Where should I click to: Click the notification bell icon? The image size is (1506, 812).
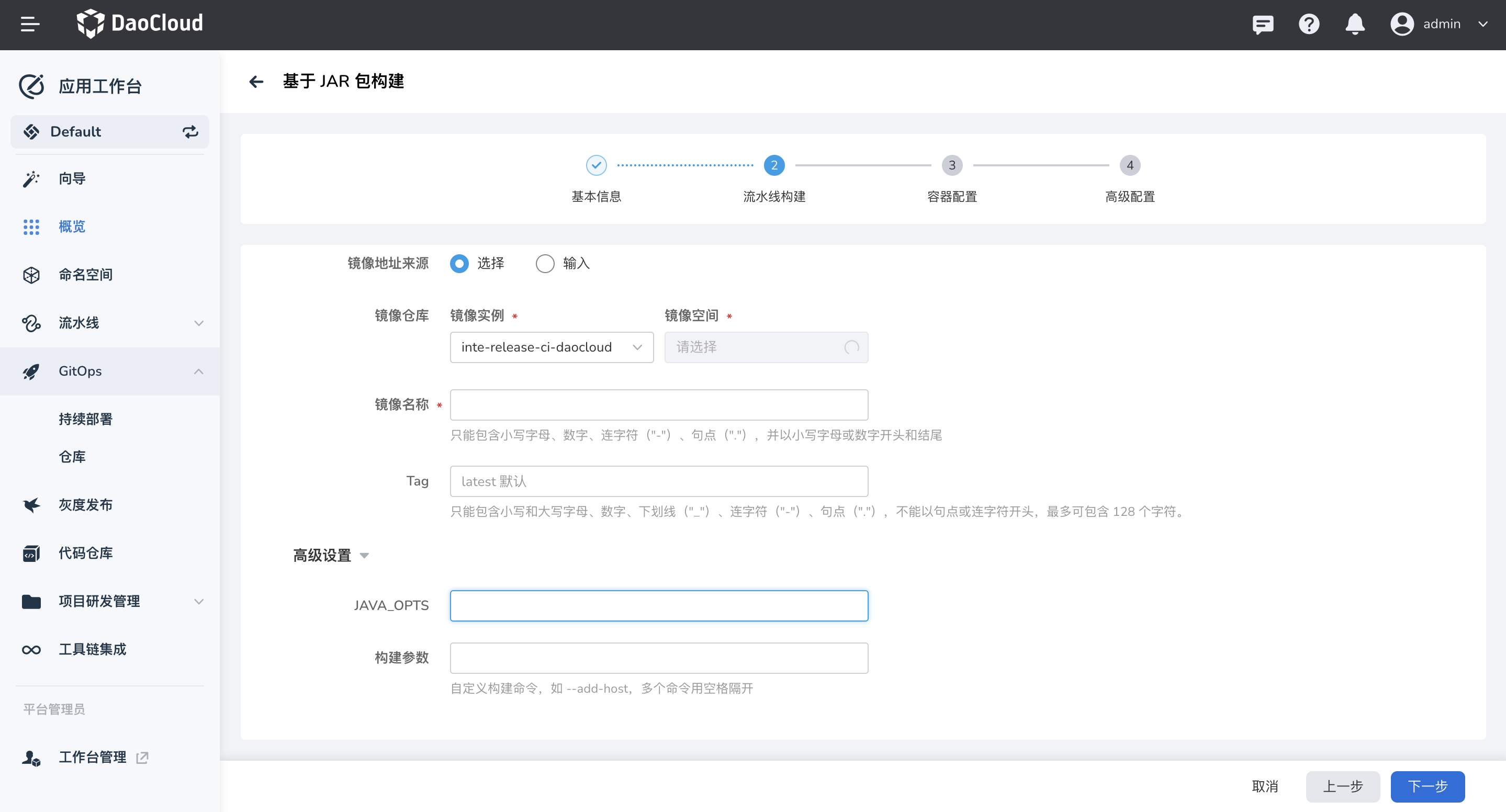tap(1355, 24)
